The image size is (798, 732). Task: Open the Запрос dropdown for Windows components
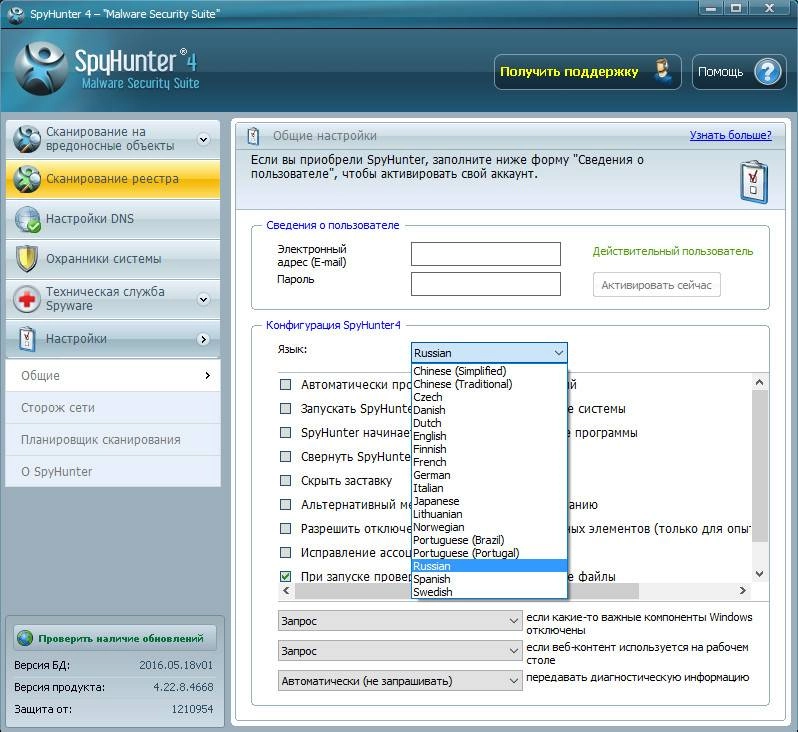[x=400, y=621]
